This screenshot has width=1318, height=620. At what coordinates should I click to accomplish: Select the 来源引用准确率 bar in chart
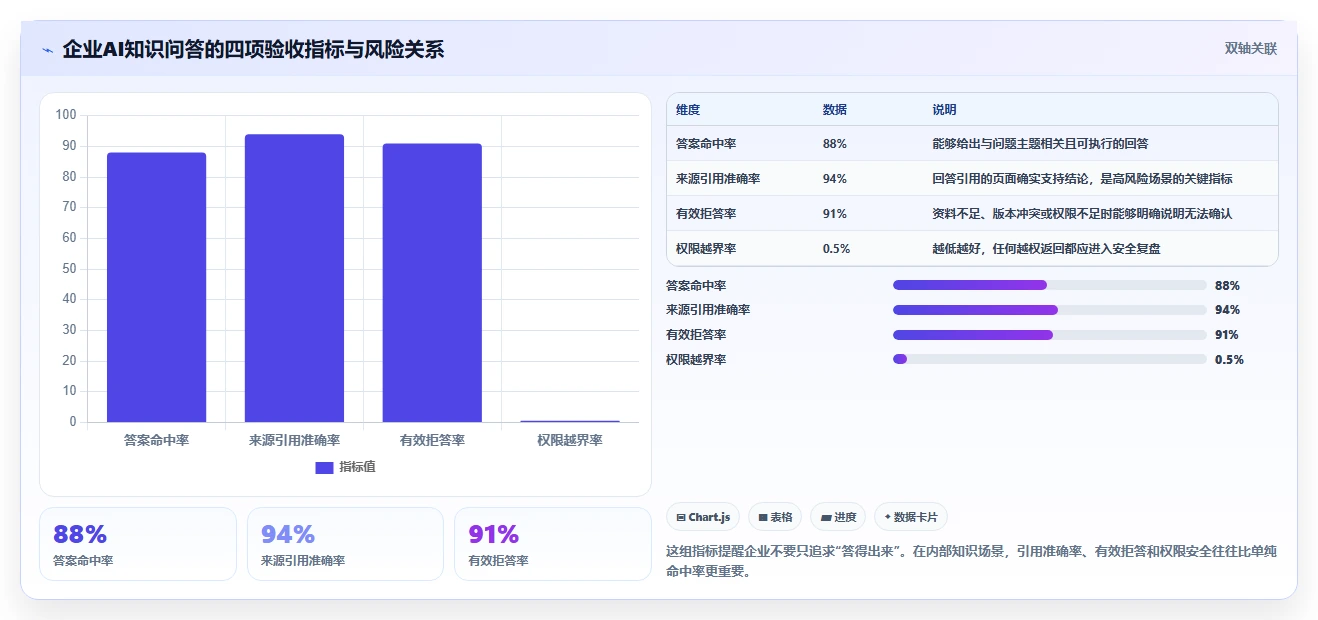tap(294, 278)
